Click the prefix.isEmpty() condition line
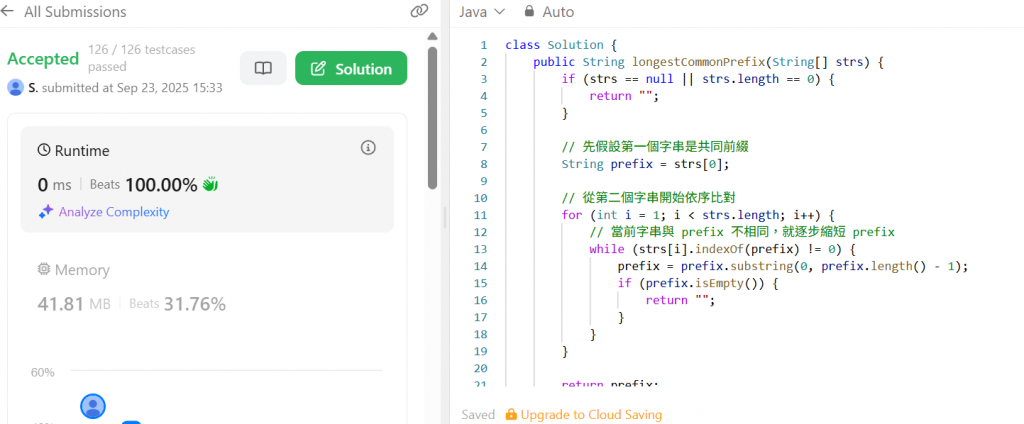 pyautogui.click(x=698, y=283)
